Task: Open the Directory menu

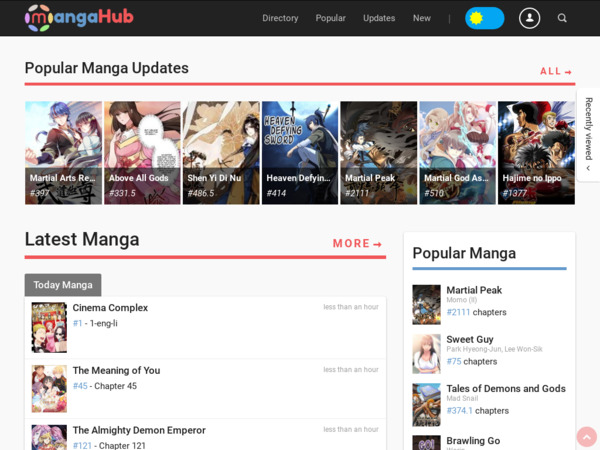Action: tap(280, 18)
